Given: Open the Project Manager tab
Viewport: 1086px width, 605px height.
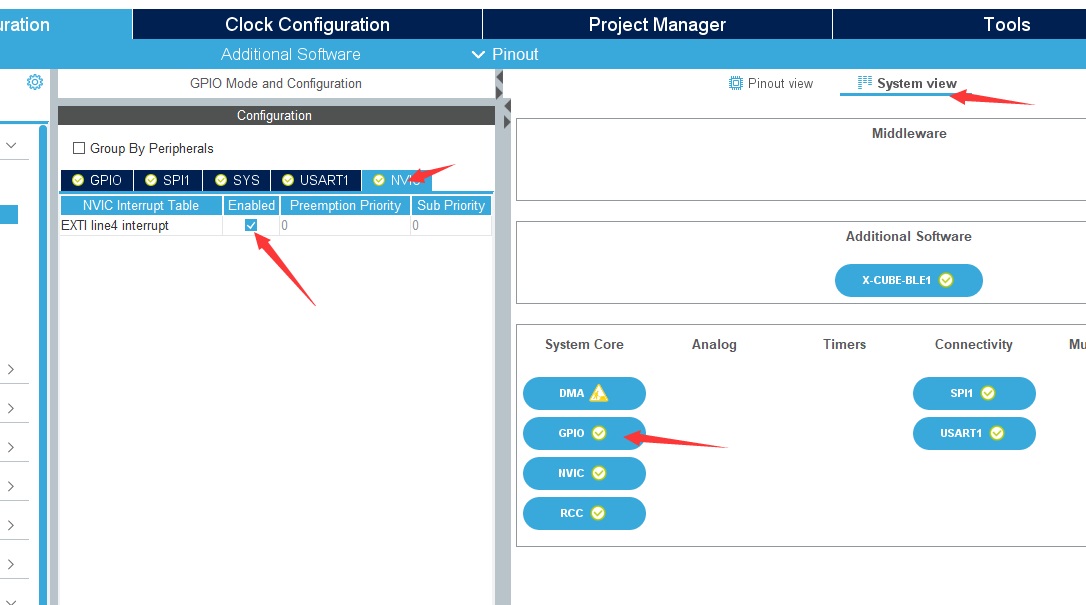Looking at the screenshot, I should pos(657,24).
